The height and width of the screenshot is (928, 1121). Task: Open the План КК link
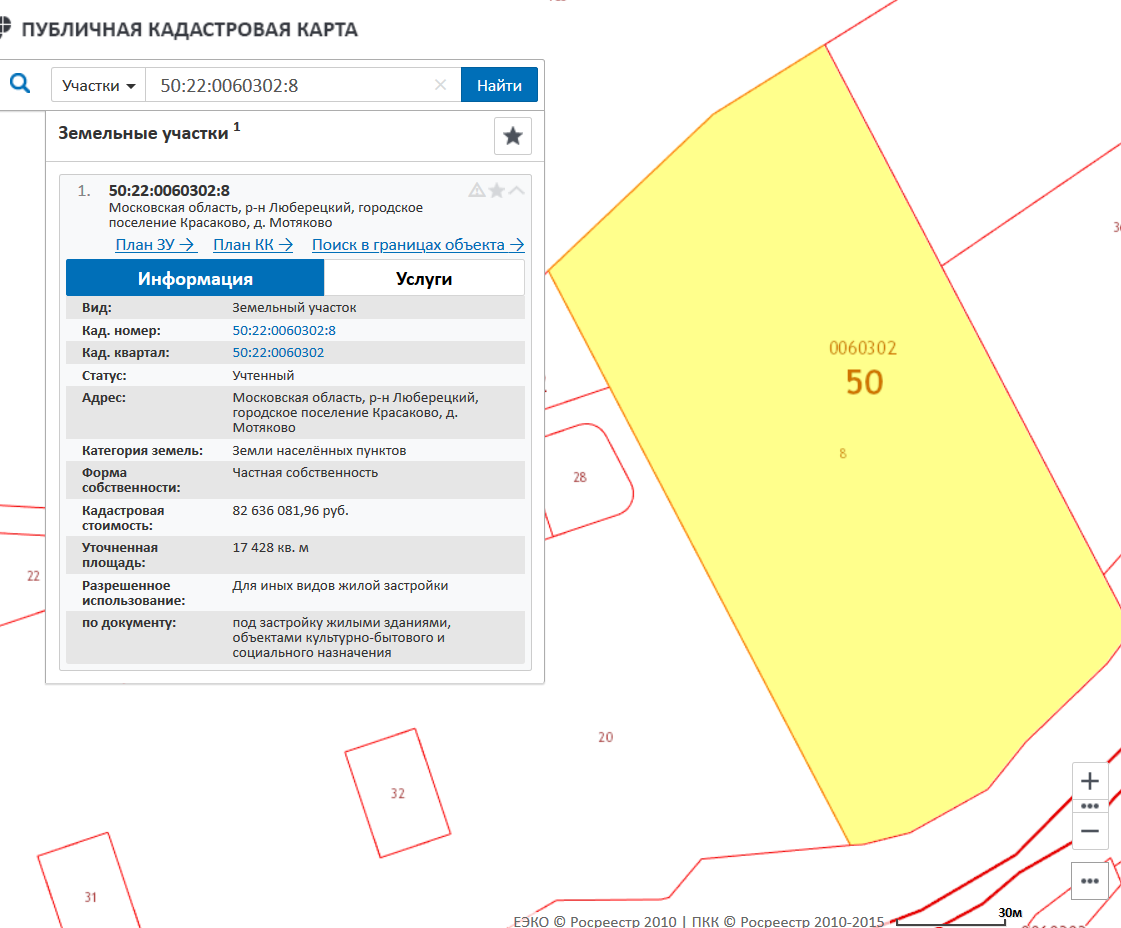[x=253, y=244]
